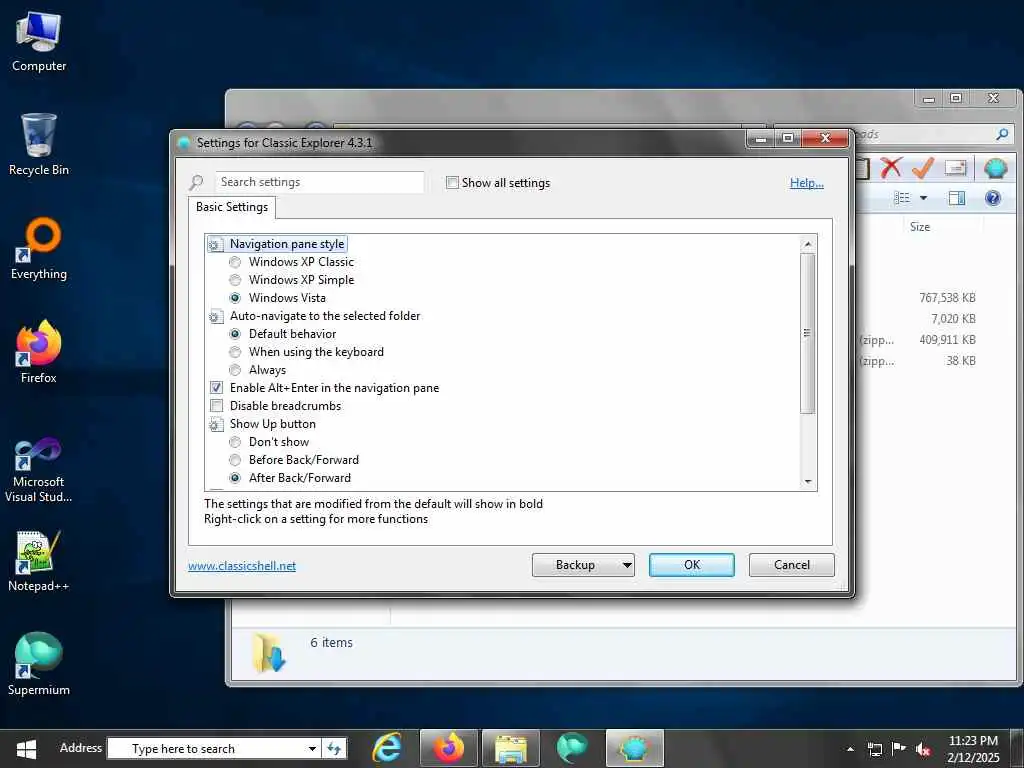Select the Windows Vista radio option
This screenshot has height=768, width=1024.
[x=235, y=298]
